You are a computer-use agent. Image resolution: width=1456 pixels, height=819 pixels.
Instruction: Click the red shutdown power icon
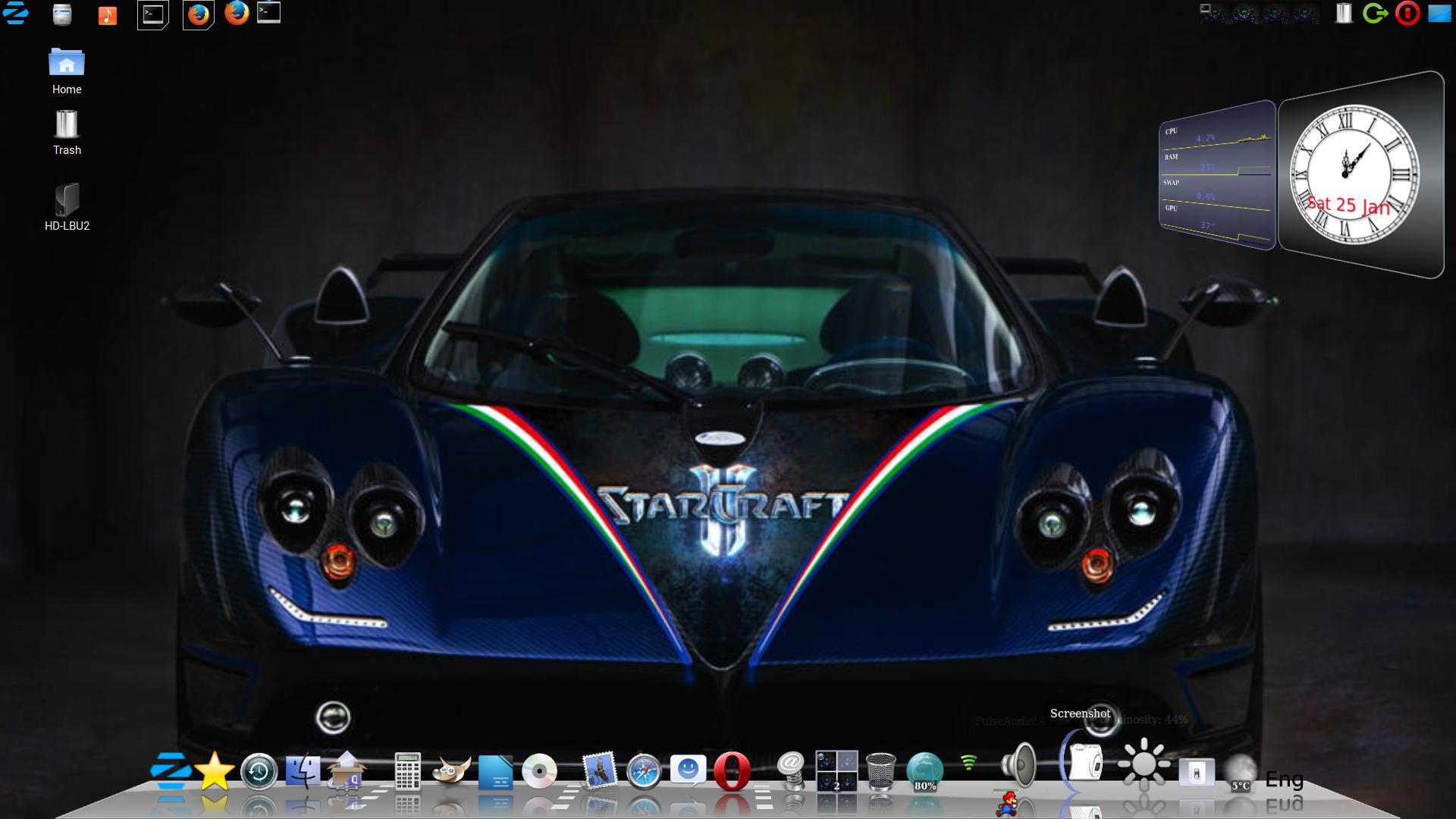click(1407, 14)
